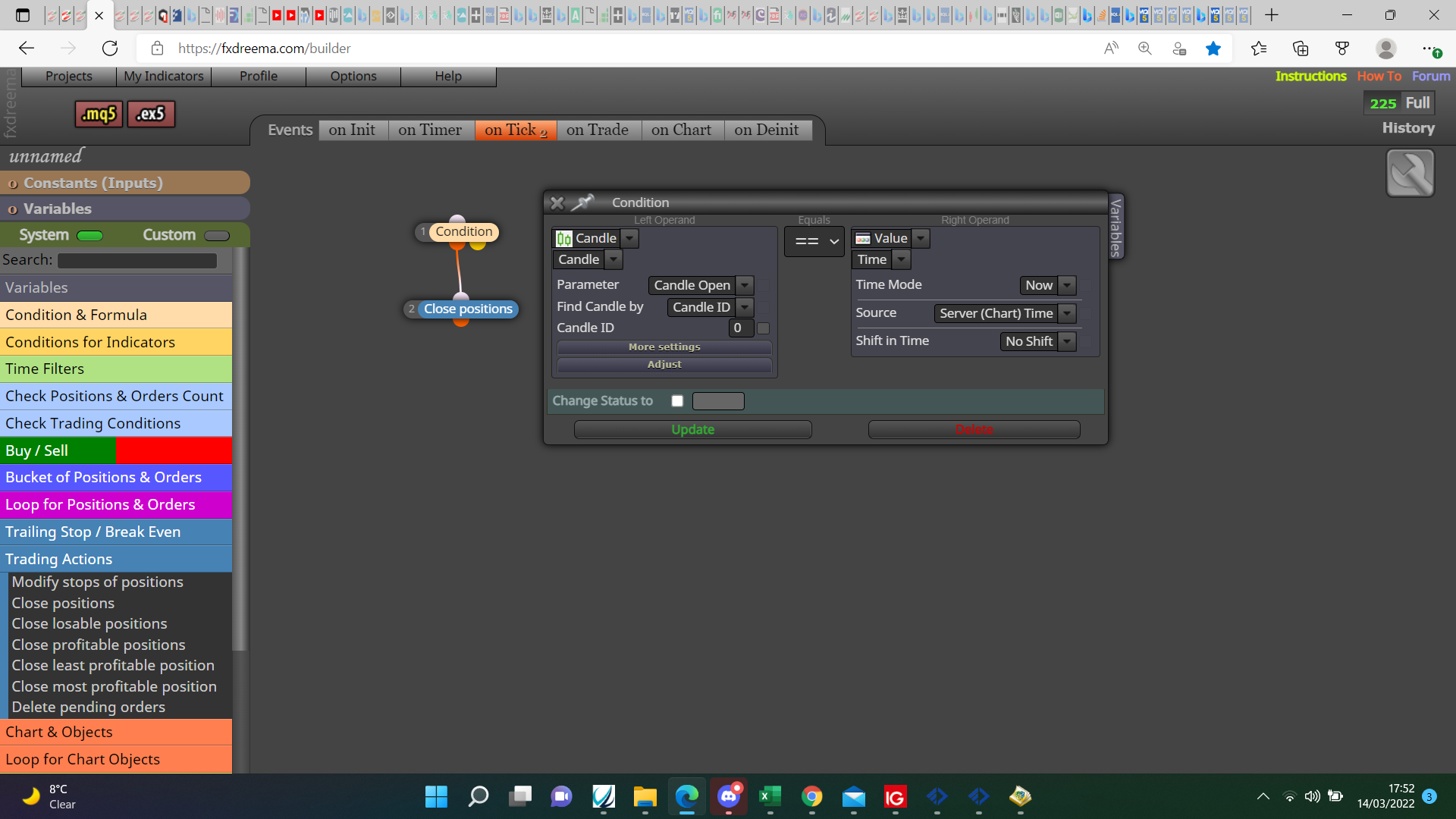
Task: Click in the blocks Search field
Action: click(x=137, y=261)
